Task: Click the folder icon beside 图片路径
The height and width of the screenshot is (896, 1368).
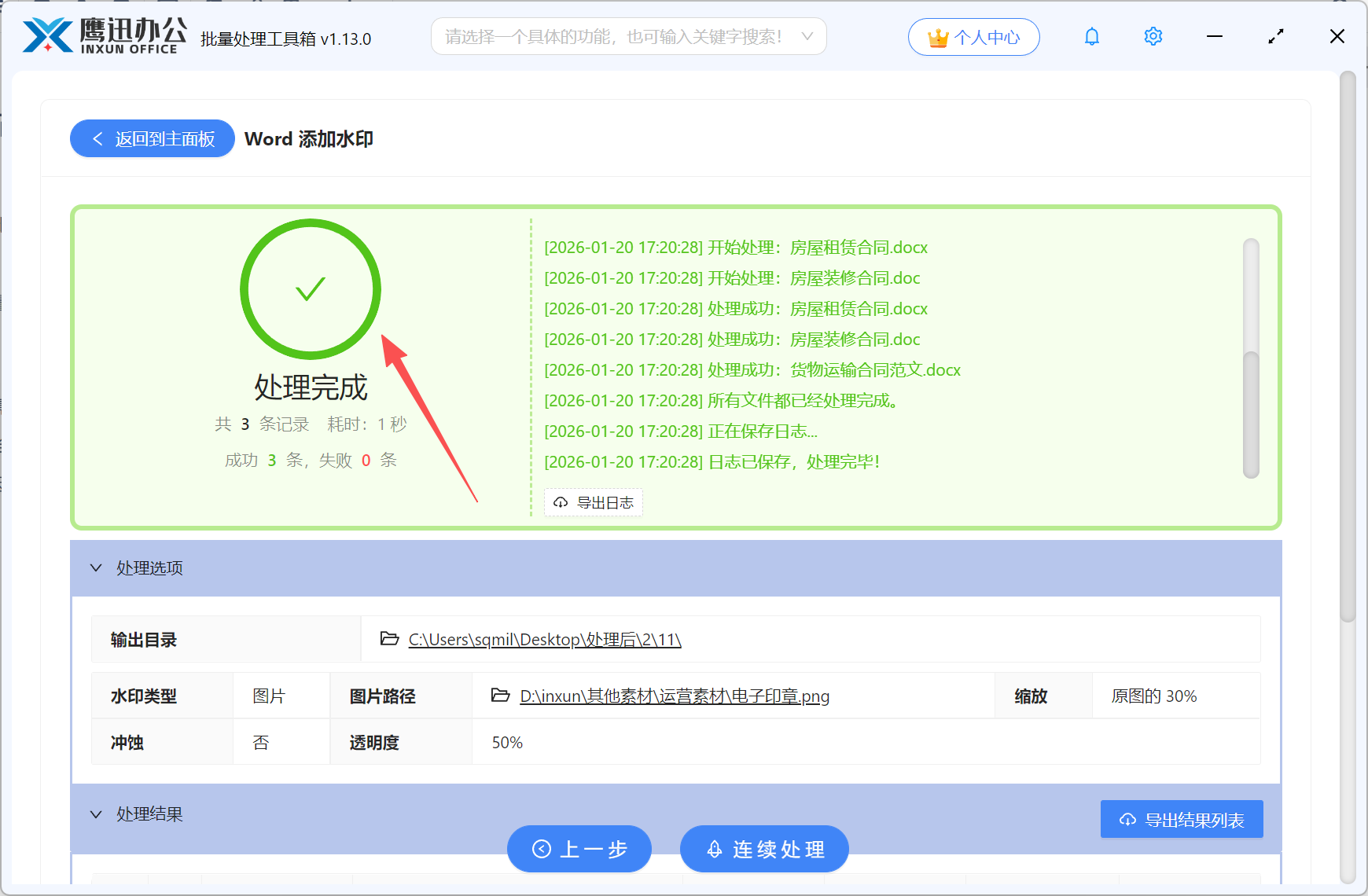Action: pos(501,696)
